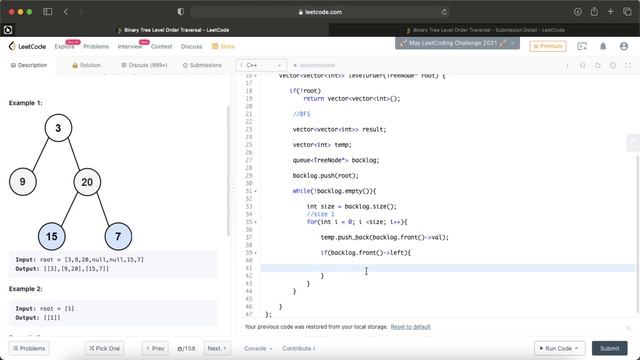The height and width of the screenshot is (360, 640).
Task: Click tree node 15 in the example
Action: pyautogui.click(x=51, y=236)
